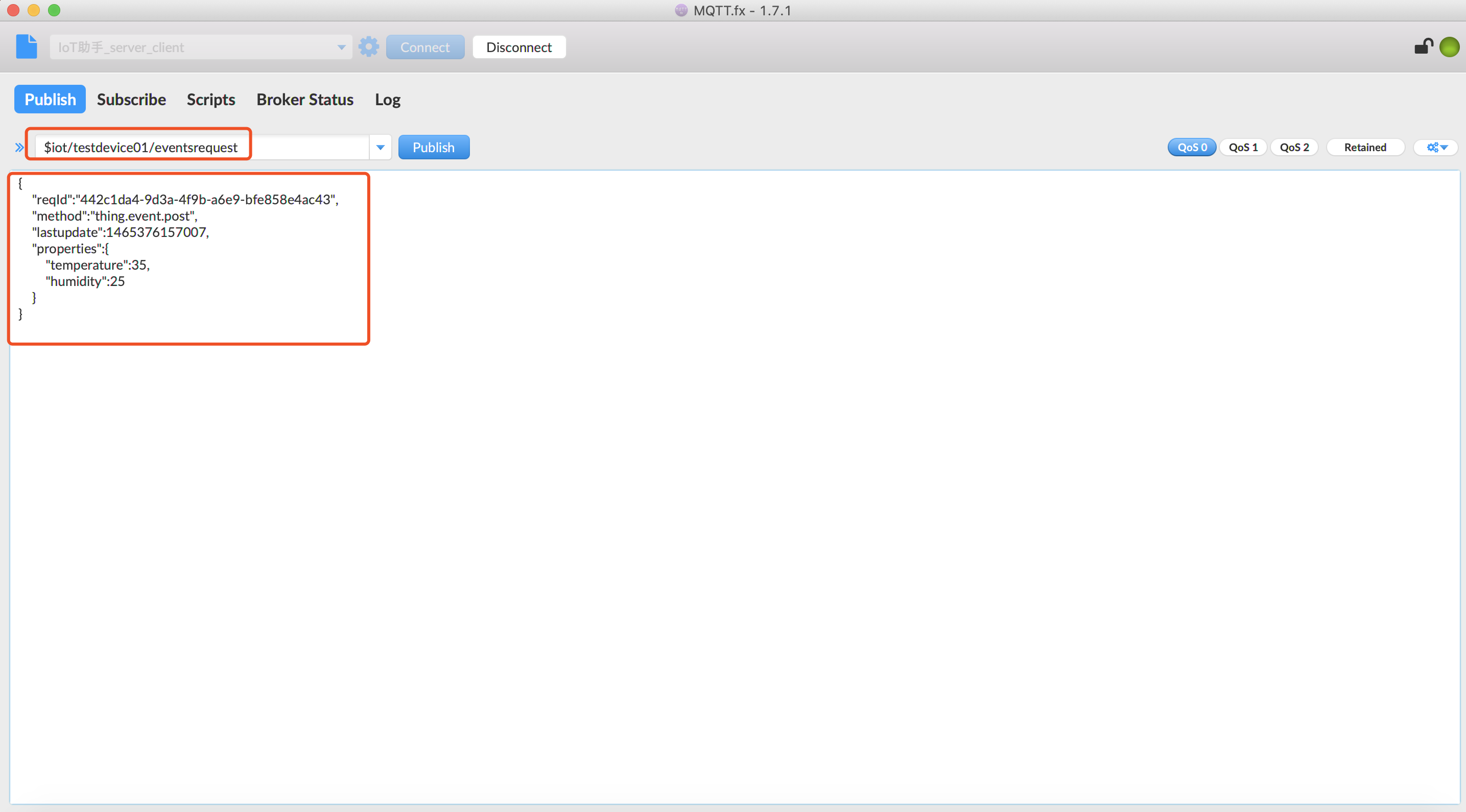1466x812 pixels.
Task: Switch to the Subscribe tab
Action: pos(131,100)
